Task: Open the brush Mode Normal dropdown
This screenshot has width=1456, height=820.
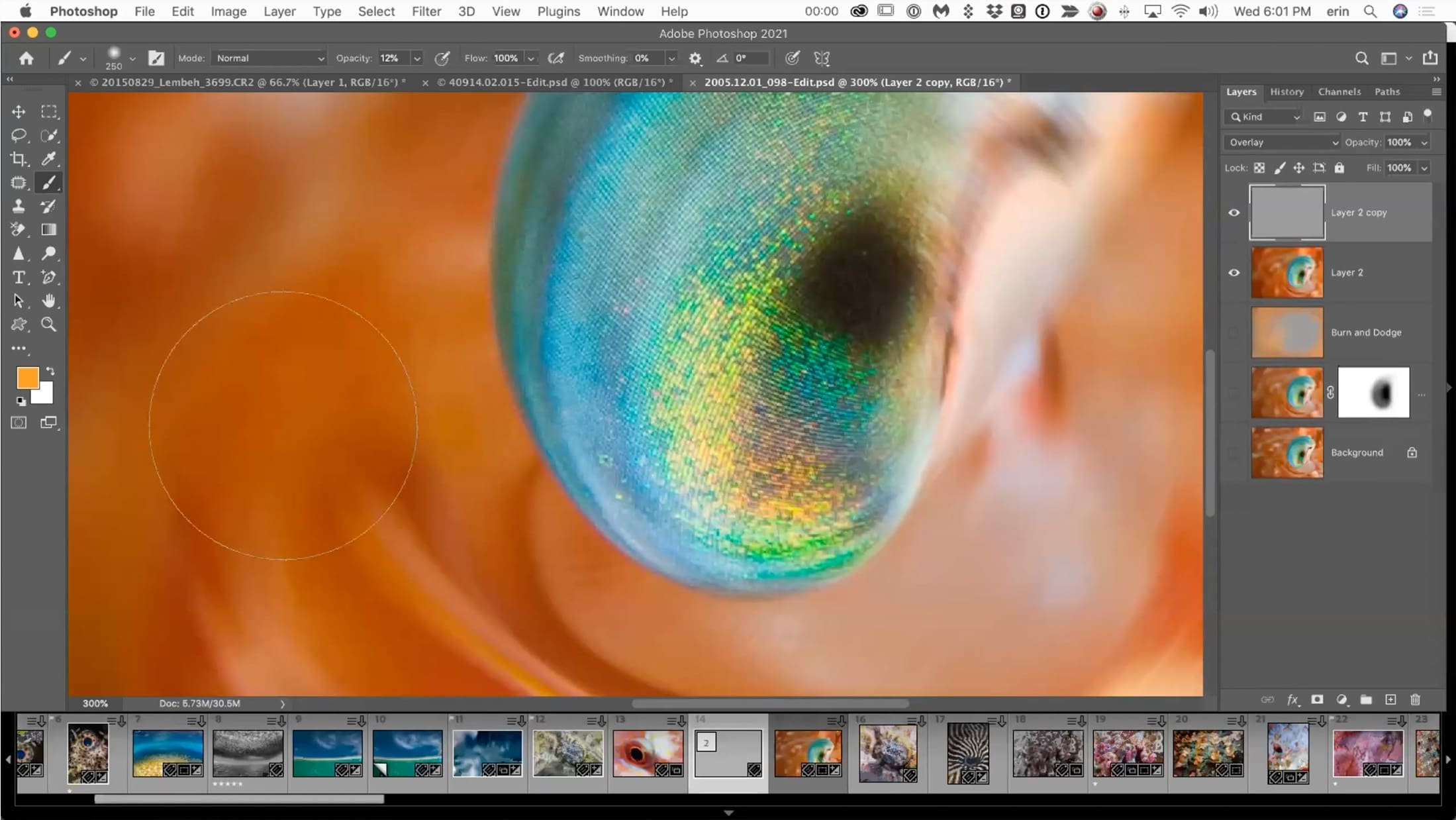Action: pyautogui.click(x=269, y=58)
